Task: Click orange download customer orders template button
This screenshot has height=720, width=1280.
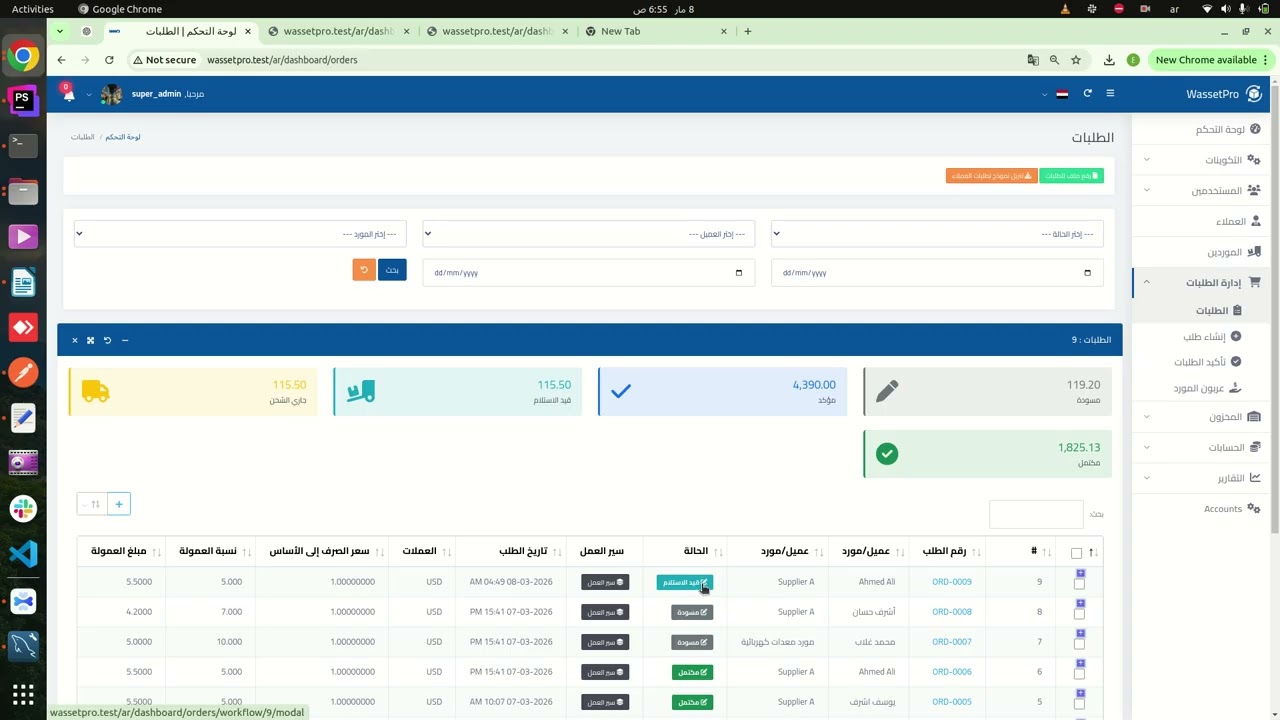Action: (x=991, y=176)
